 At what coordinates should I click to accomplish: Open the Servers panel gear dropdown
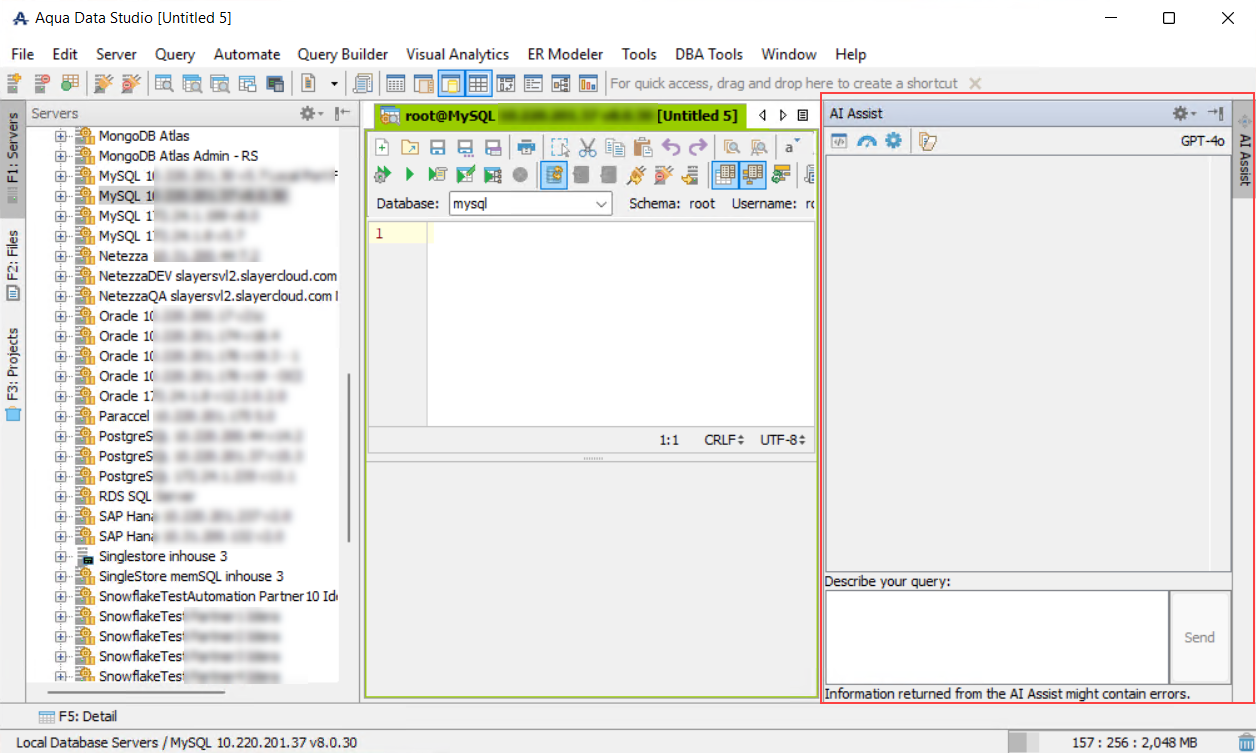coord(312,113)
